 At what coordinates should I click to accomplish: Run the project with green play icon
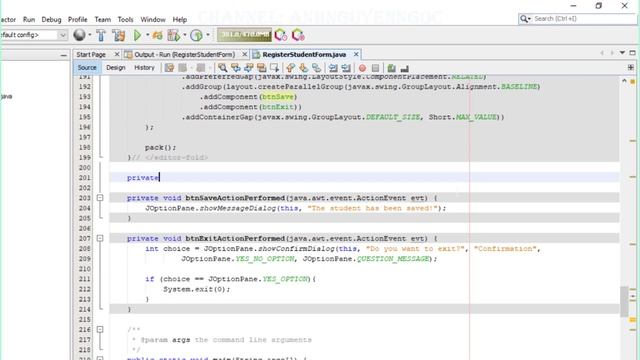coord(138,36)
